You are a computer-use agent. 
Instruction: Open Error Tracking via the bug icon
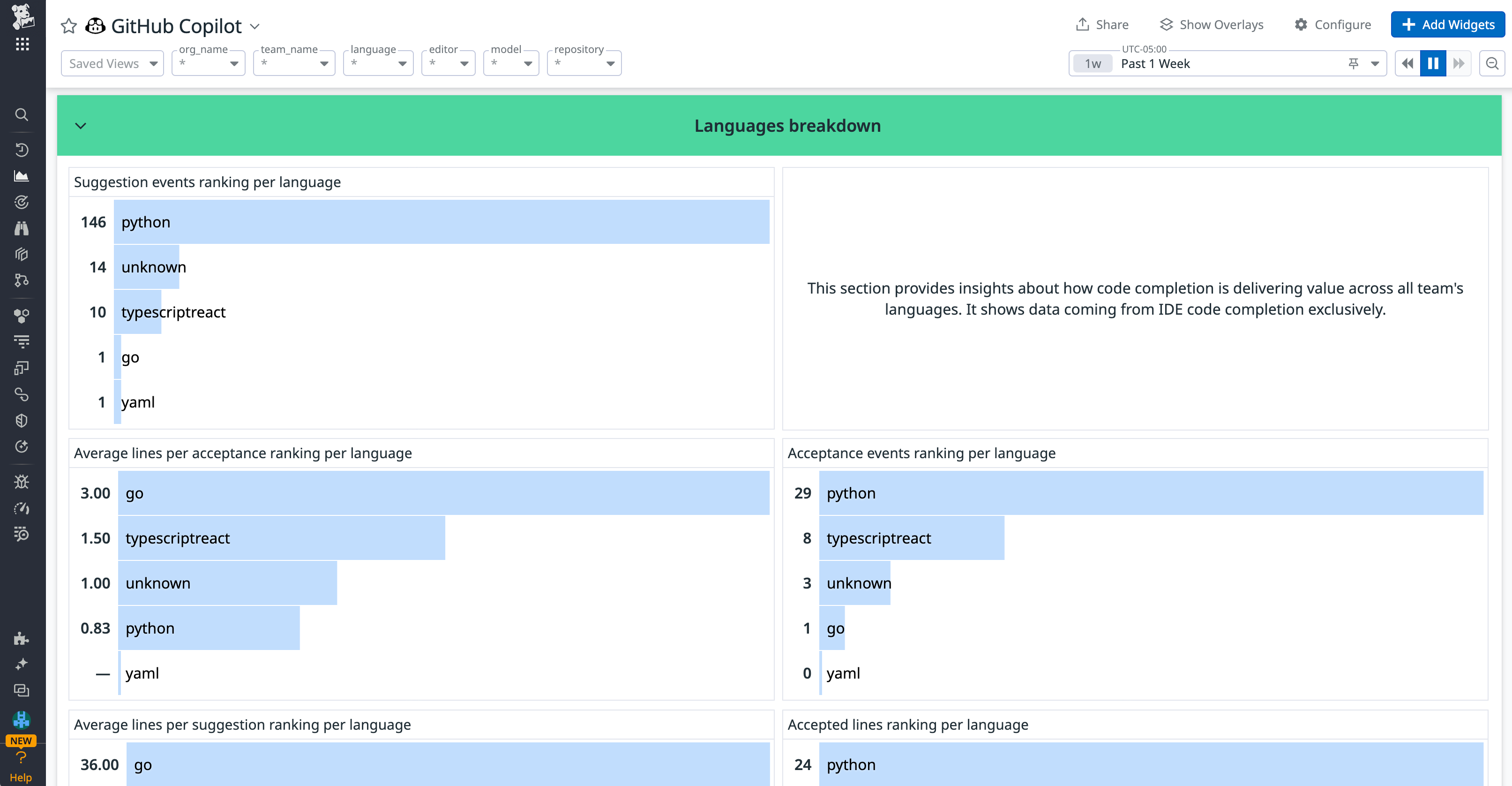[22, 481]
